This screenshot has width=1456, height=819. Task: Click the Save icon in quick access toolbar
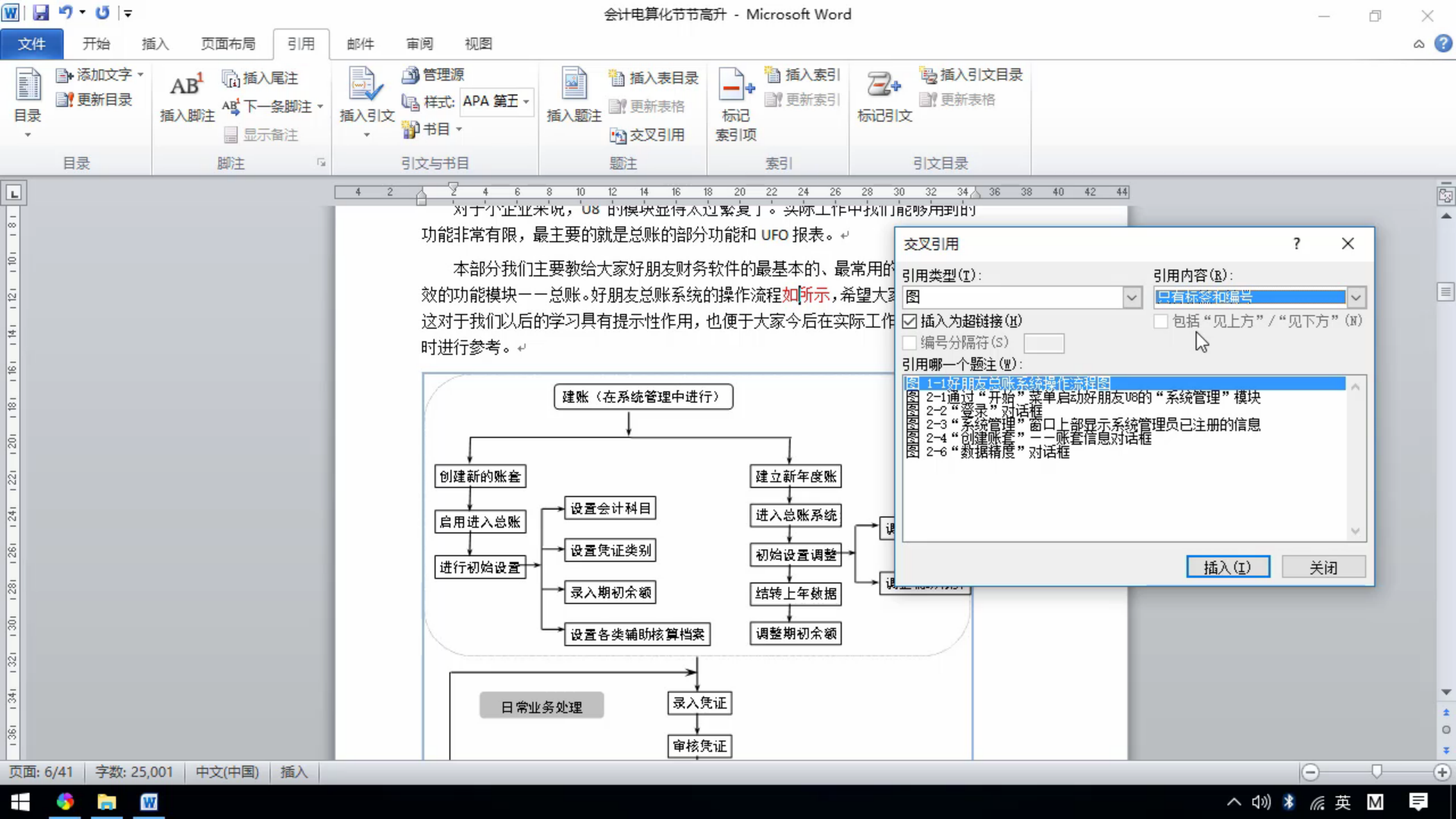40,13
